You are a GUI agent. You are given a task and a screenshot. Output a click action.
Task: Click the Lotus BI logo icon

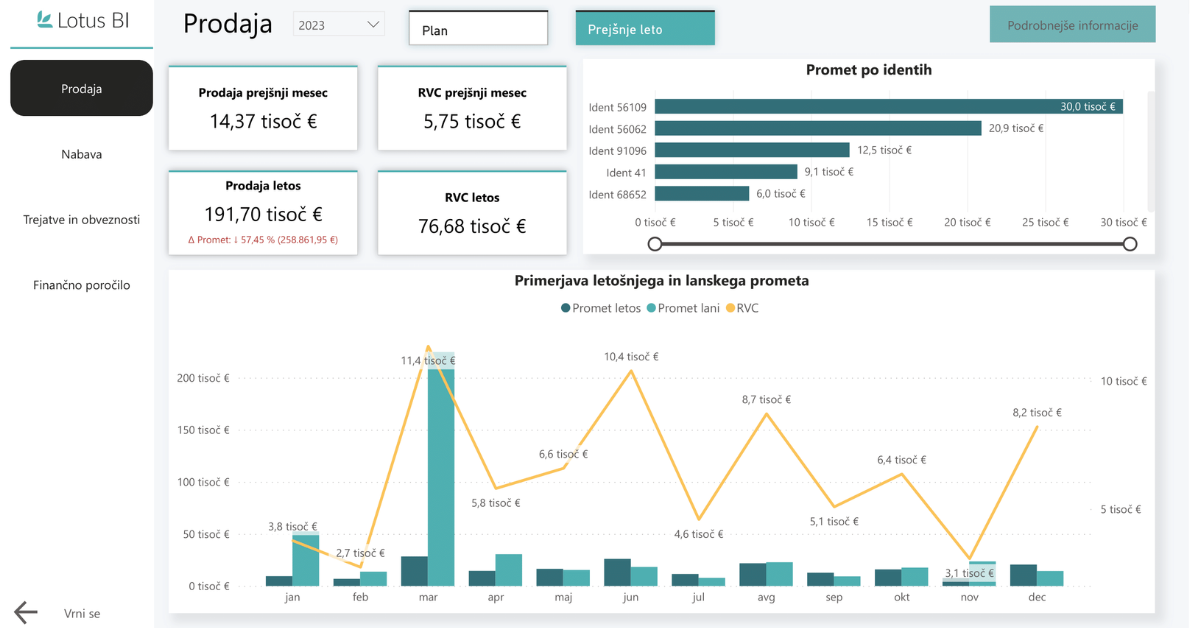(45, 20)
